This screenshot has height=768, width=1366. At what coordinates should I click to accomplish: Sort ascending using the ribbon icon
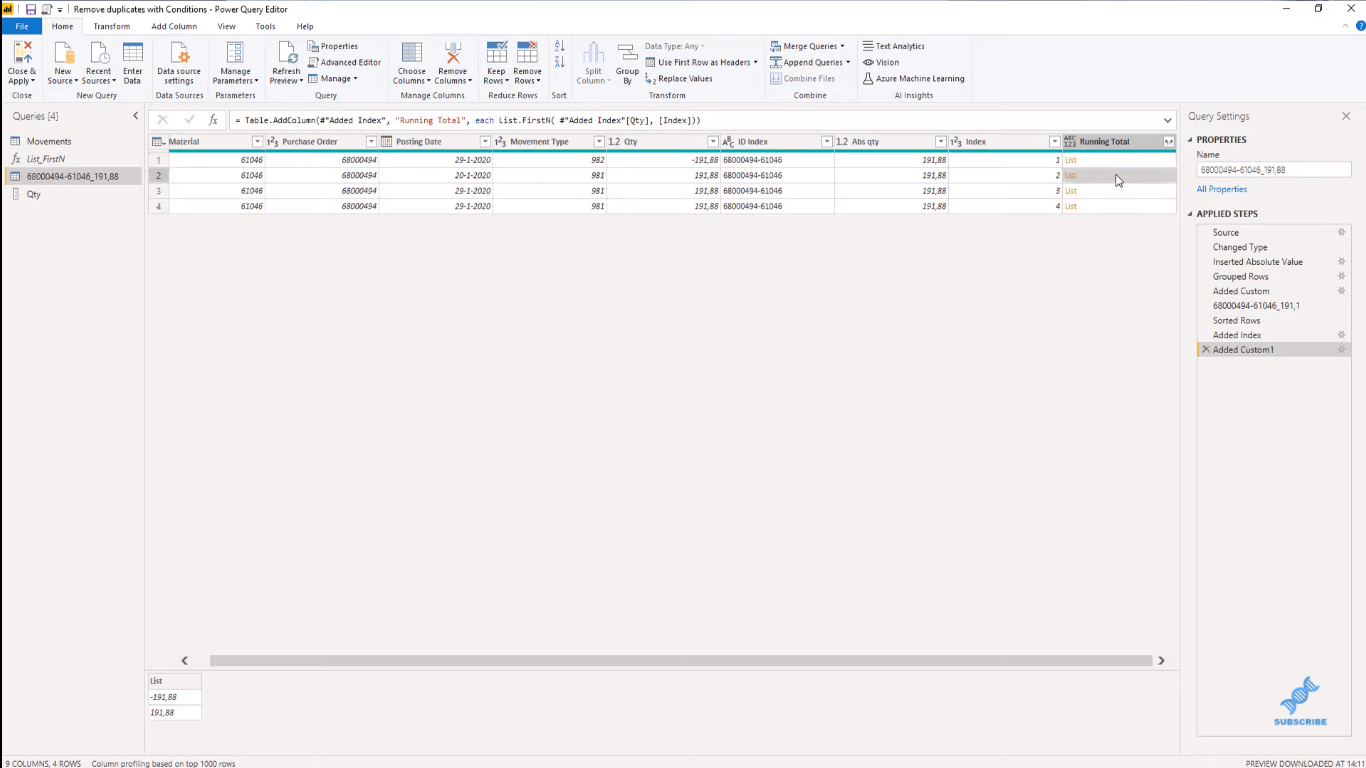click(x=559, y=47)
